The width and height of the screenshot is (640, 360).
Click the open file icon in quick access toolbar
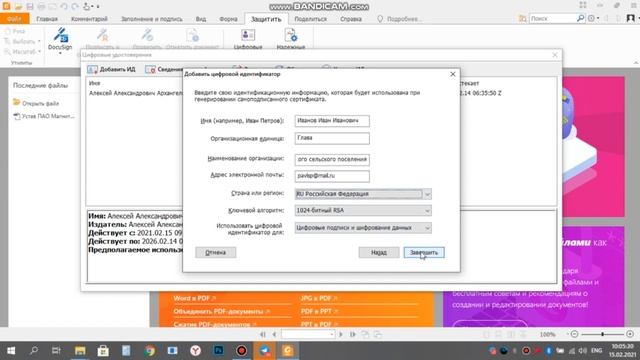tap(18, 6)
